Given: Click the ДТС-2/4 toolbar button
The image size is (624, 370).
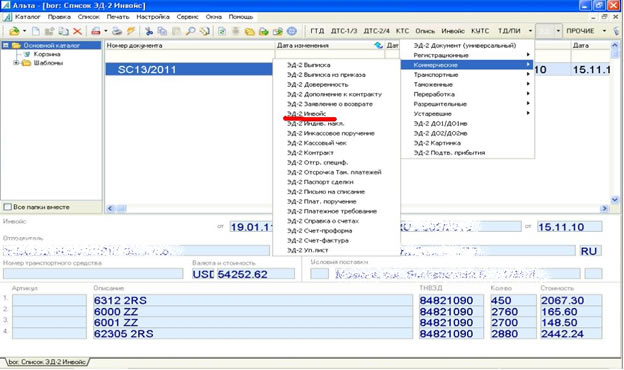Looking at the screenshot, I should coord(376,31).
